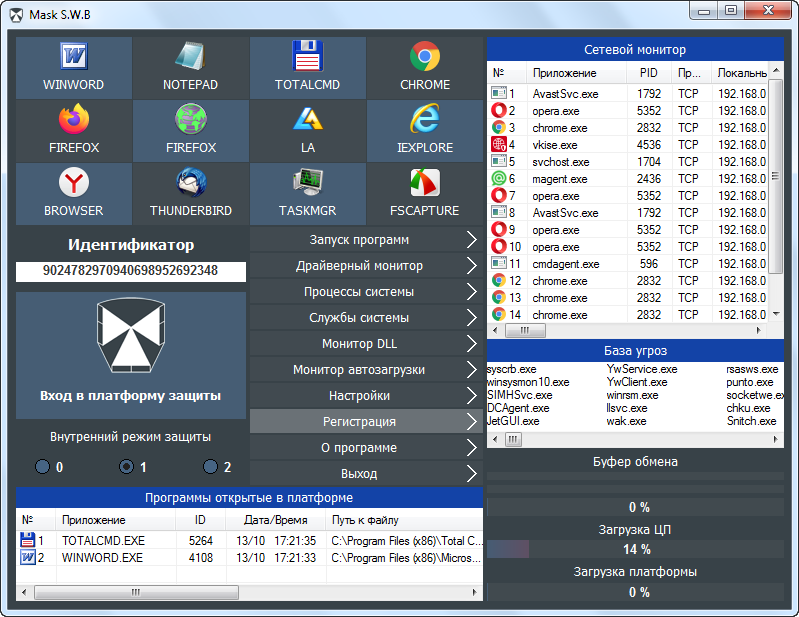Viewport: 799px width, 617px height.
Task: Click the Выход menu button
Action: point(359,474)
